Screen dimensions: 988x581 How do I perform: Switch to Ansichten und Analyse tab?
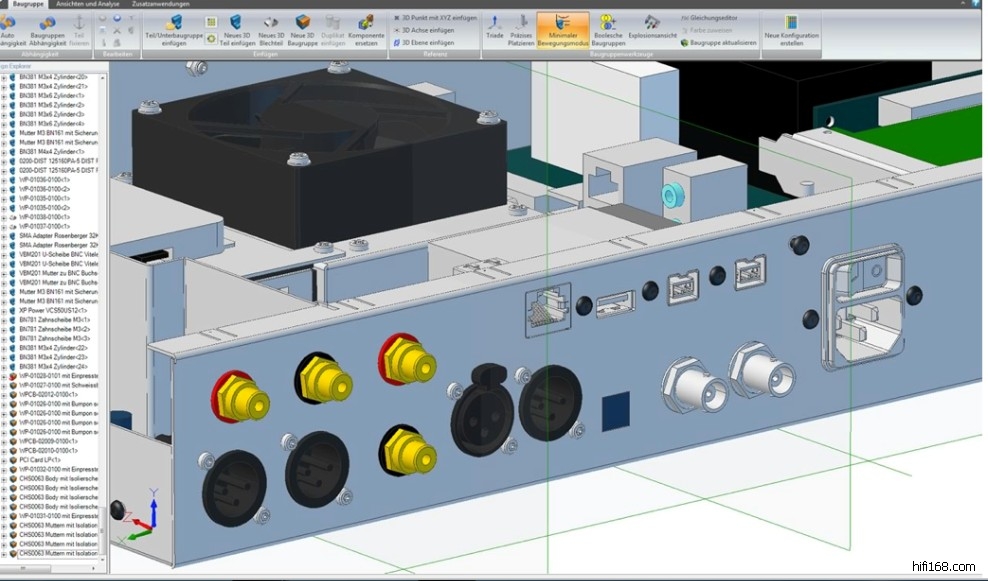(87, 4)
